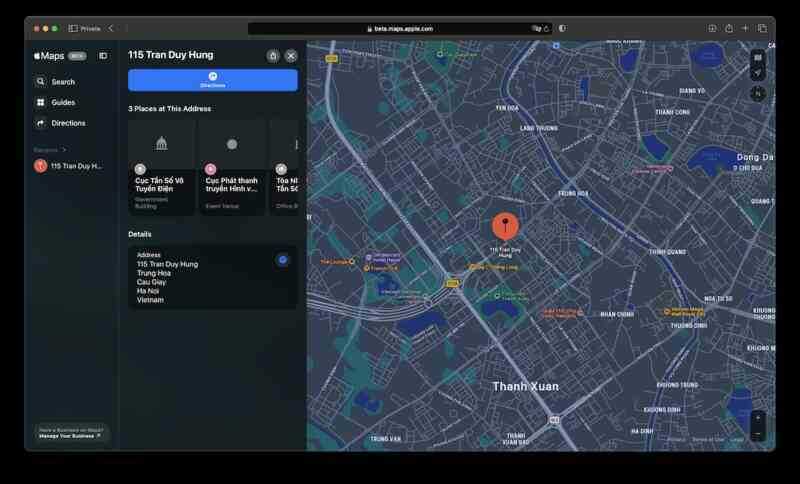800x484 pixels.
Task: Copy the address using the blue icon
Action: (x=283, y=260)
